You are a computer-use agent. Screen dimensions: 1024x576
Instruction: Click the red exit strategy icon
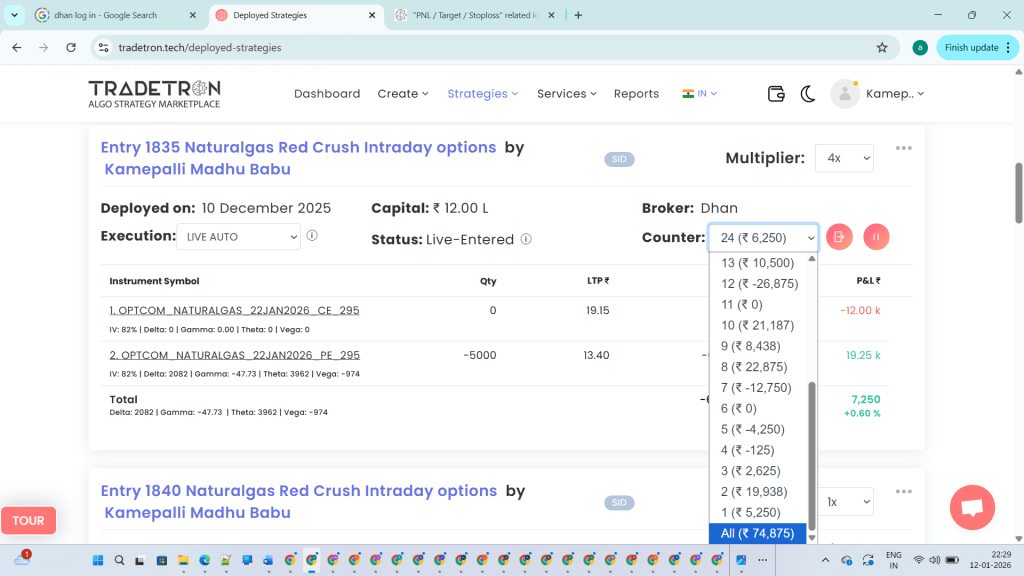(x=840, y=237)
